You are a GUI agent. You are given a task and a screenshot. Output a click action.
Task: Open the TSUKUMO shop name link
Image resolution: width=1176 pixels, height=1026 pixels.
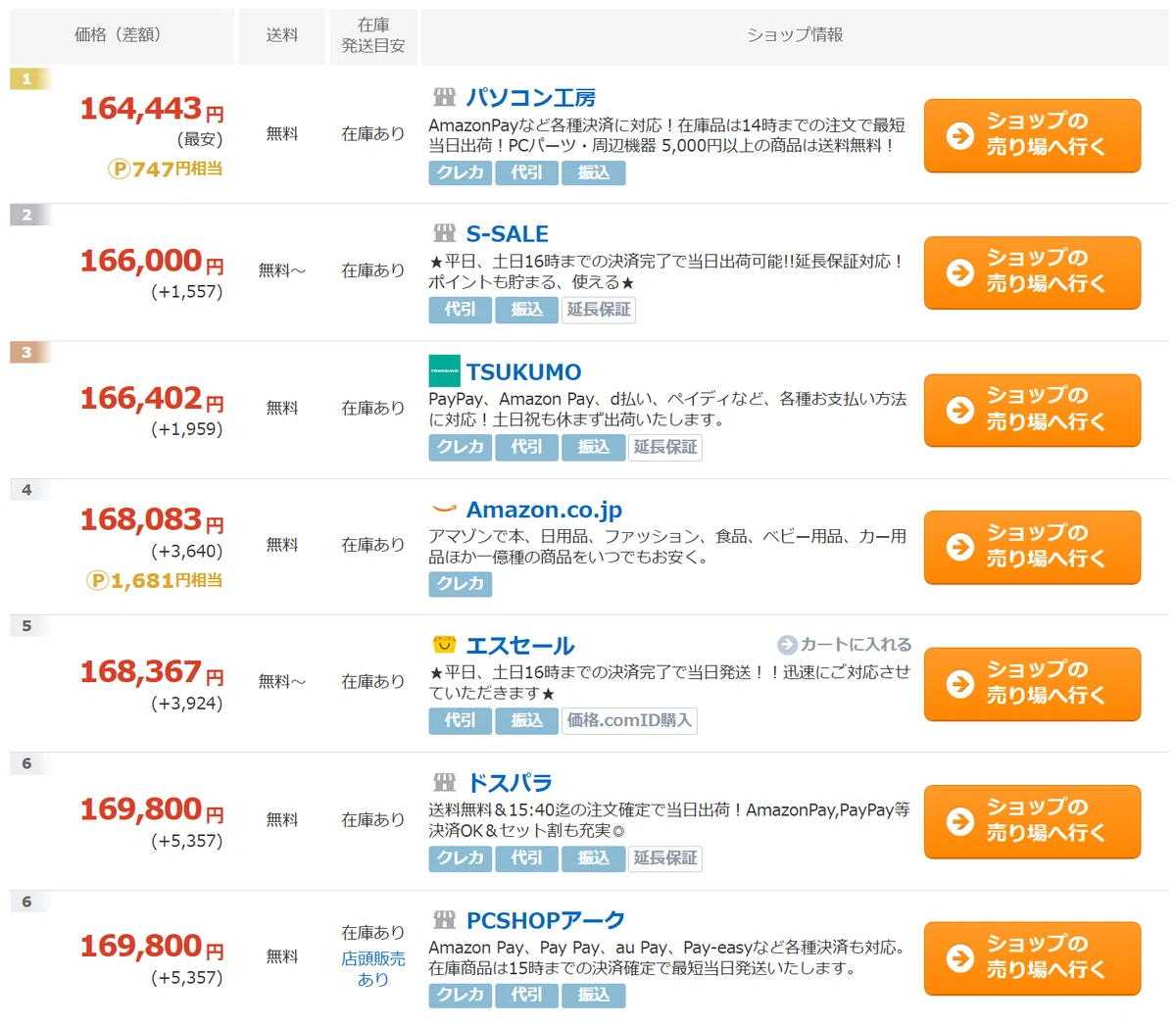pos(524,372)
